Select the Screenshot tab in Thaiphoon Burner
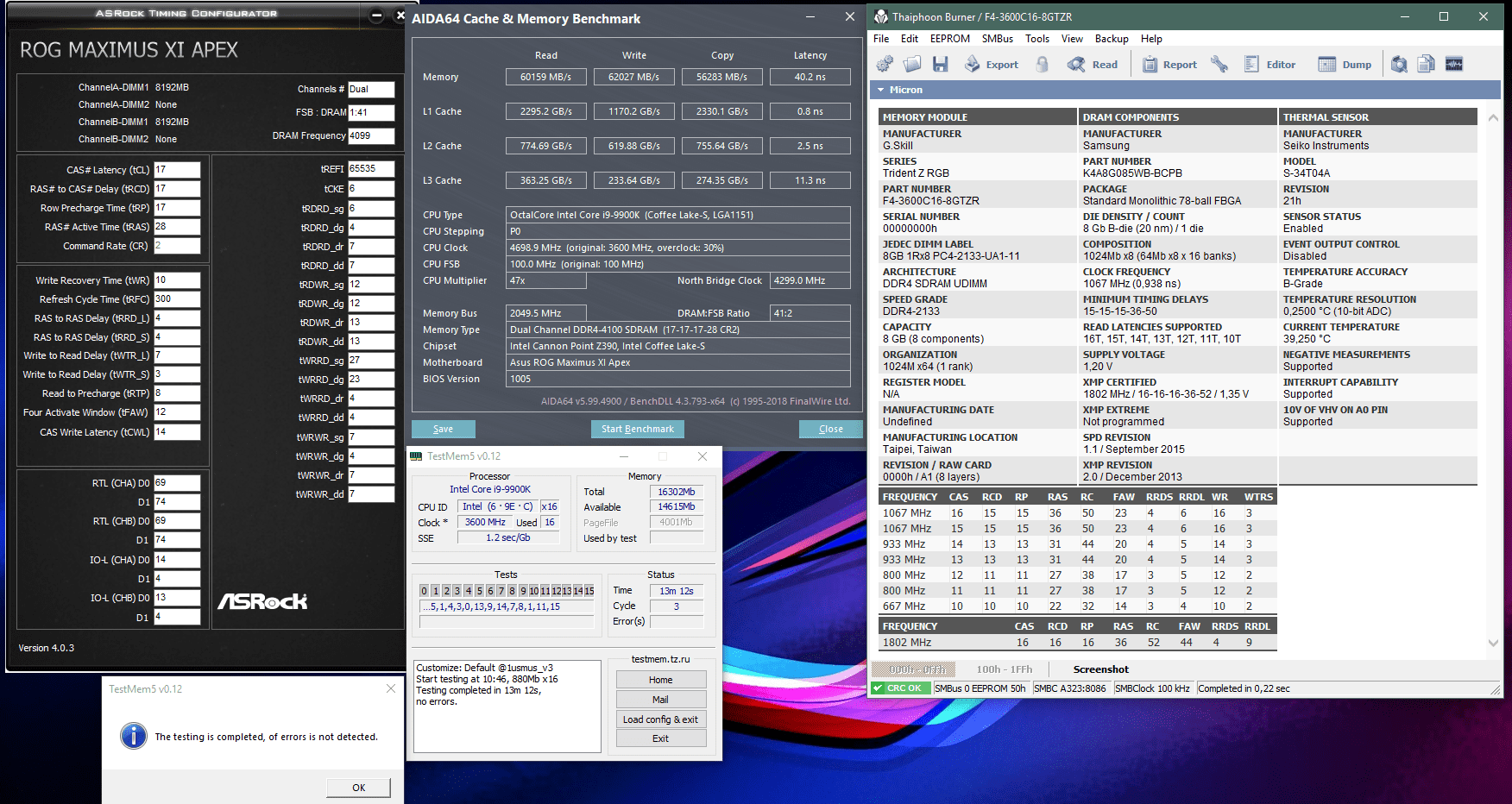The height and width of the screenshot is (804, 1512). tap(1100, 669)
